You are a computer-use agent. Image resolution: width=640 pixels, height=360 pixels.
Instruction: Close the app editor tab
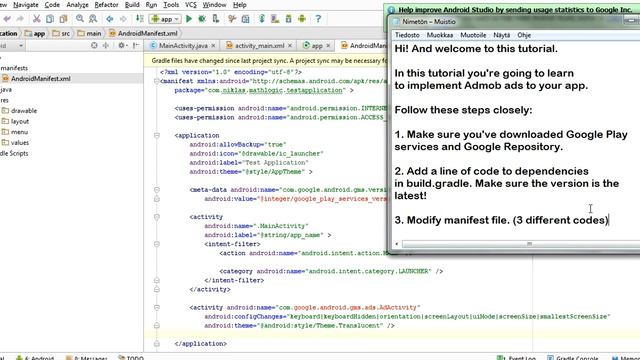pos(328,46)
